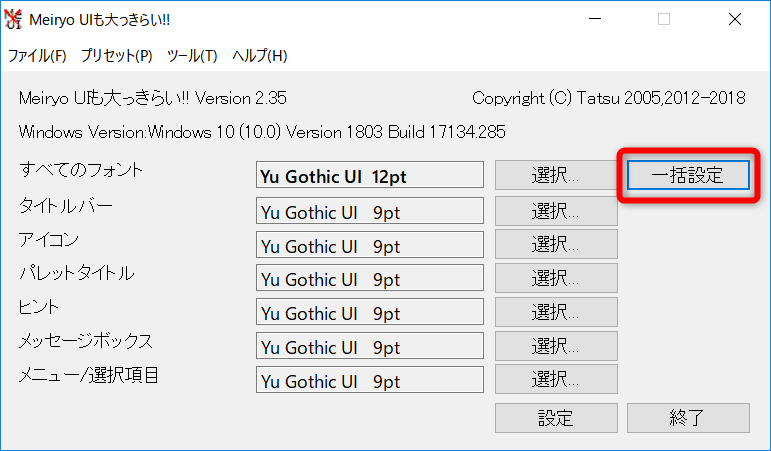The width and height of the screenshot is (771, 451).
Task: Click the アイコン font field
Action: 369,245
